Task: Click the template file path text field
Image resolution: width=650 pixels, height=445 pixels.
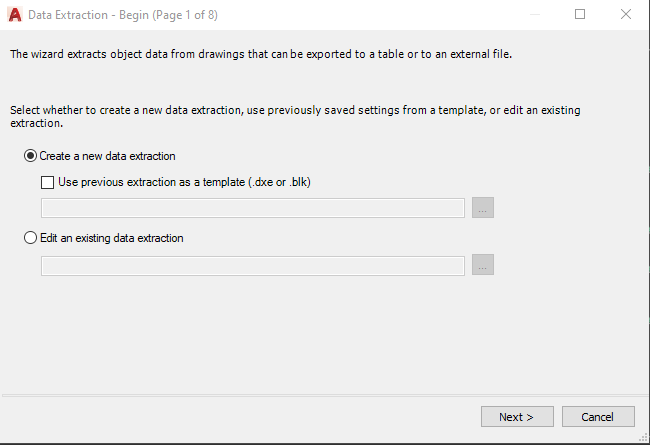Action: 253,208
